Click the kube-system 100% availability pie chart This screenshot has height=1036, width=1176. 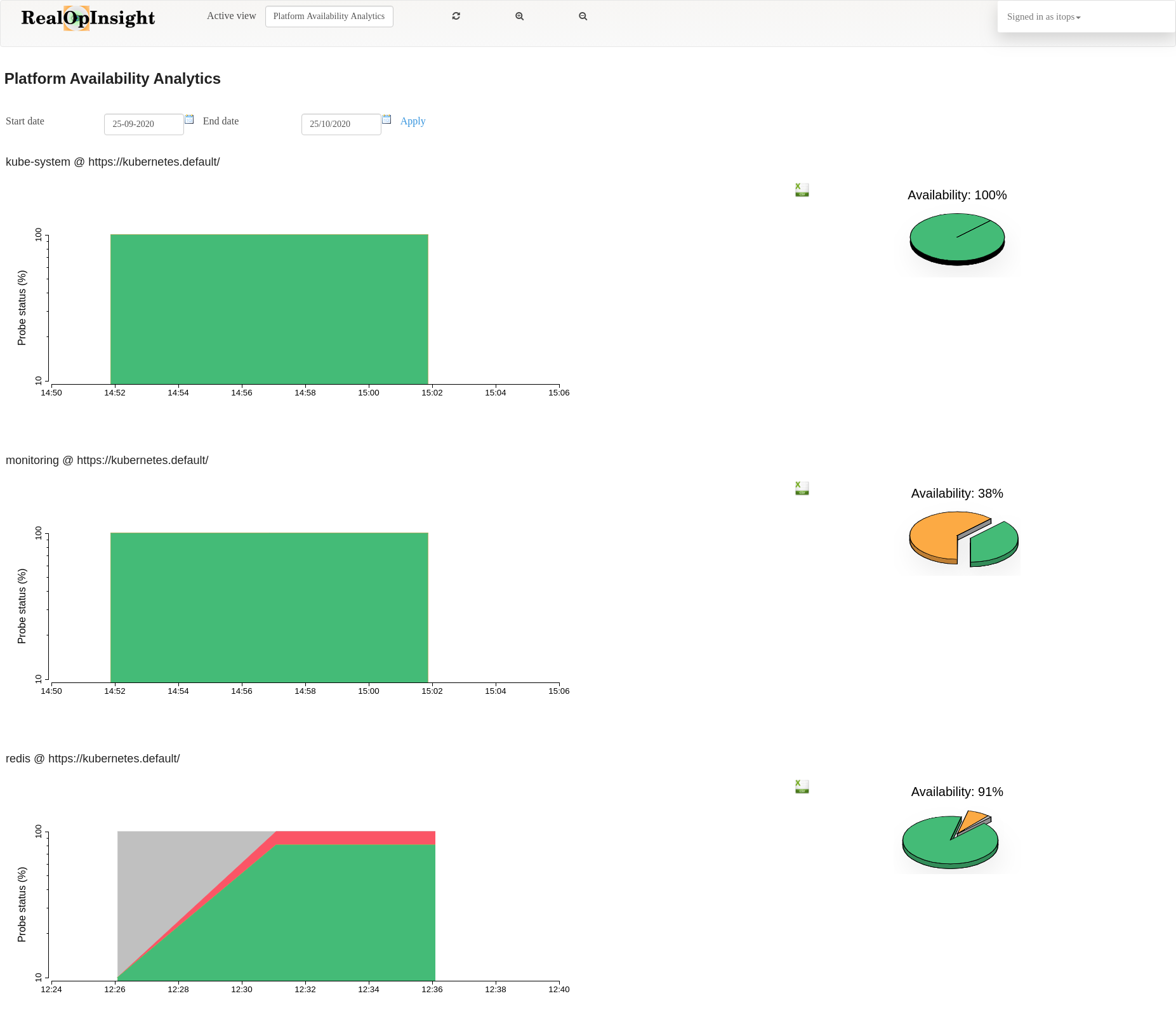coord(957,239)
